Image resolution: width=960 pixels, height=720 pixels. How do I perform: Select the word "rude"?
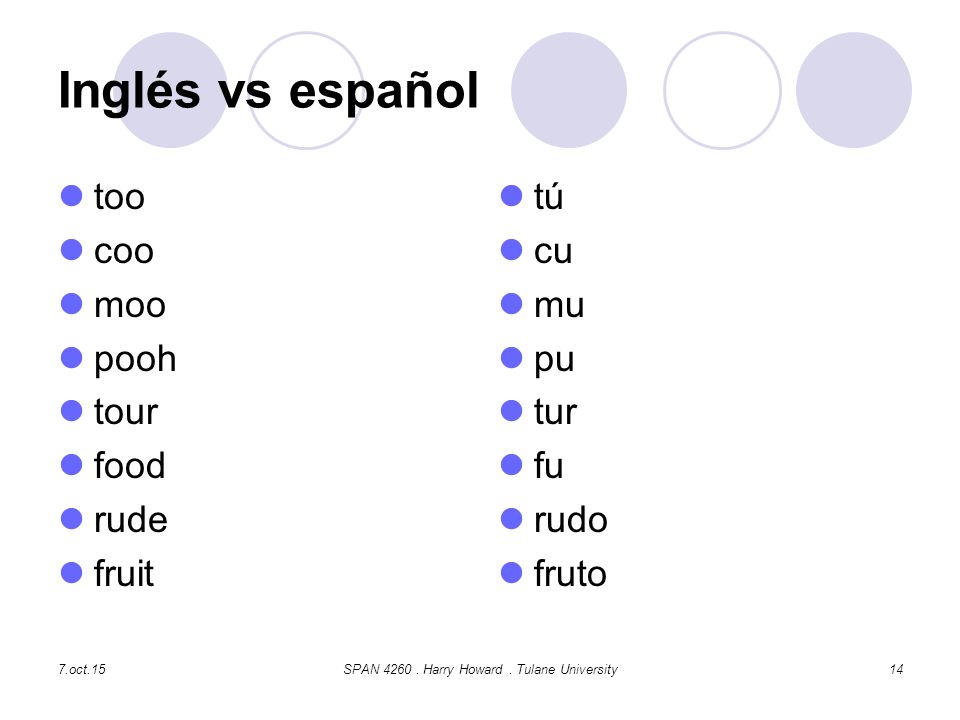(131, 520)
